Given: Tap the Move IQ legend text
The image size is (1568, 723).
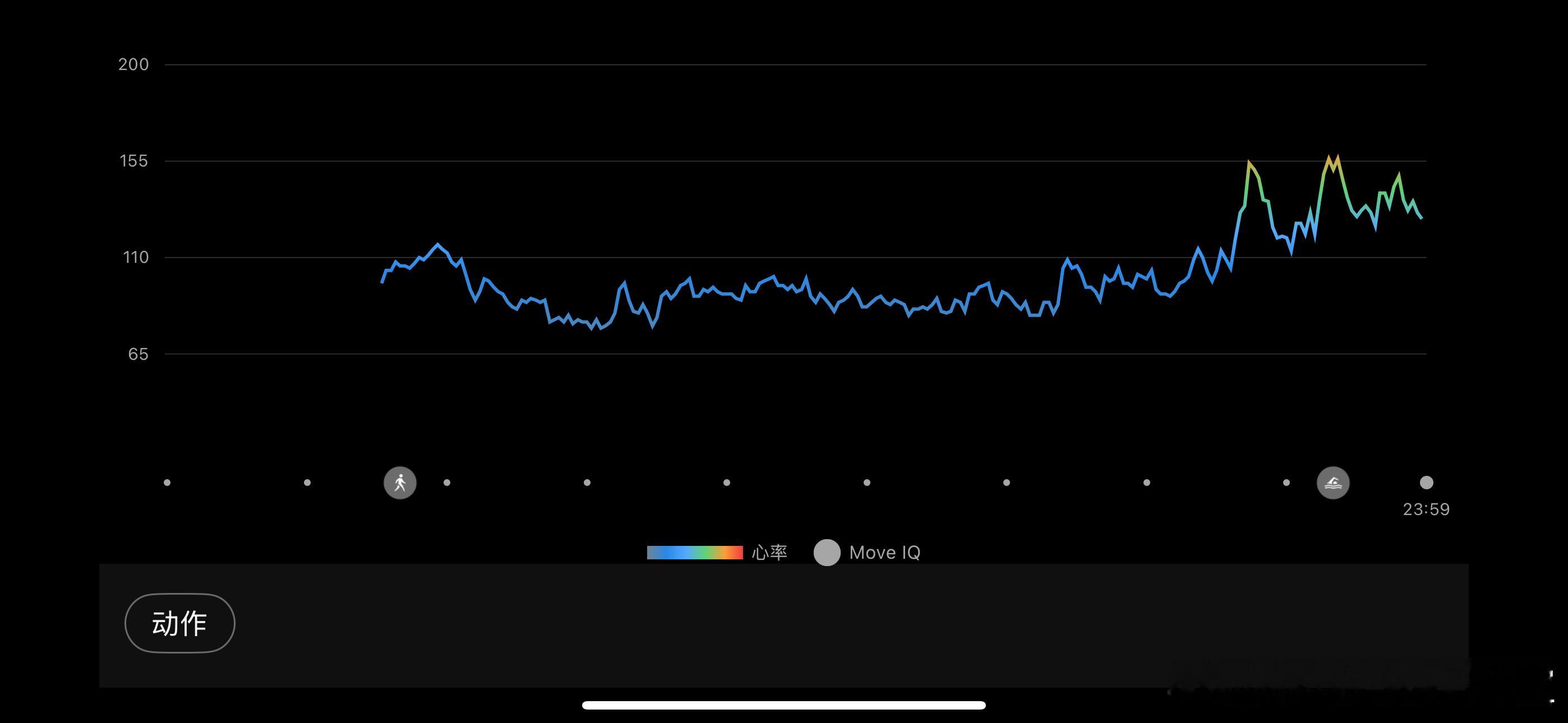Looking at the screenshot, I should [884, 553].
